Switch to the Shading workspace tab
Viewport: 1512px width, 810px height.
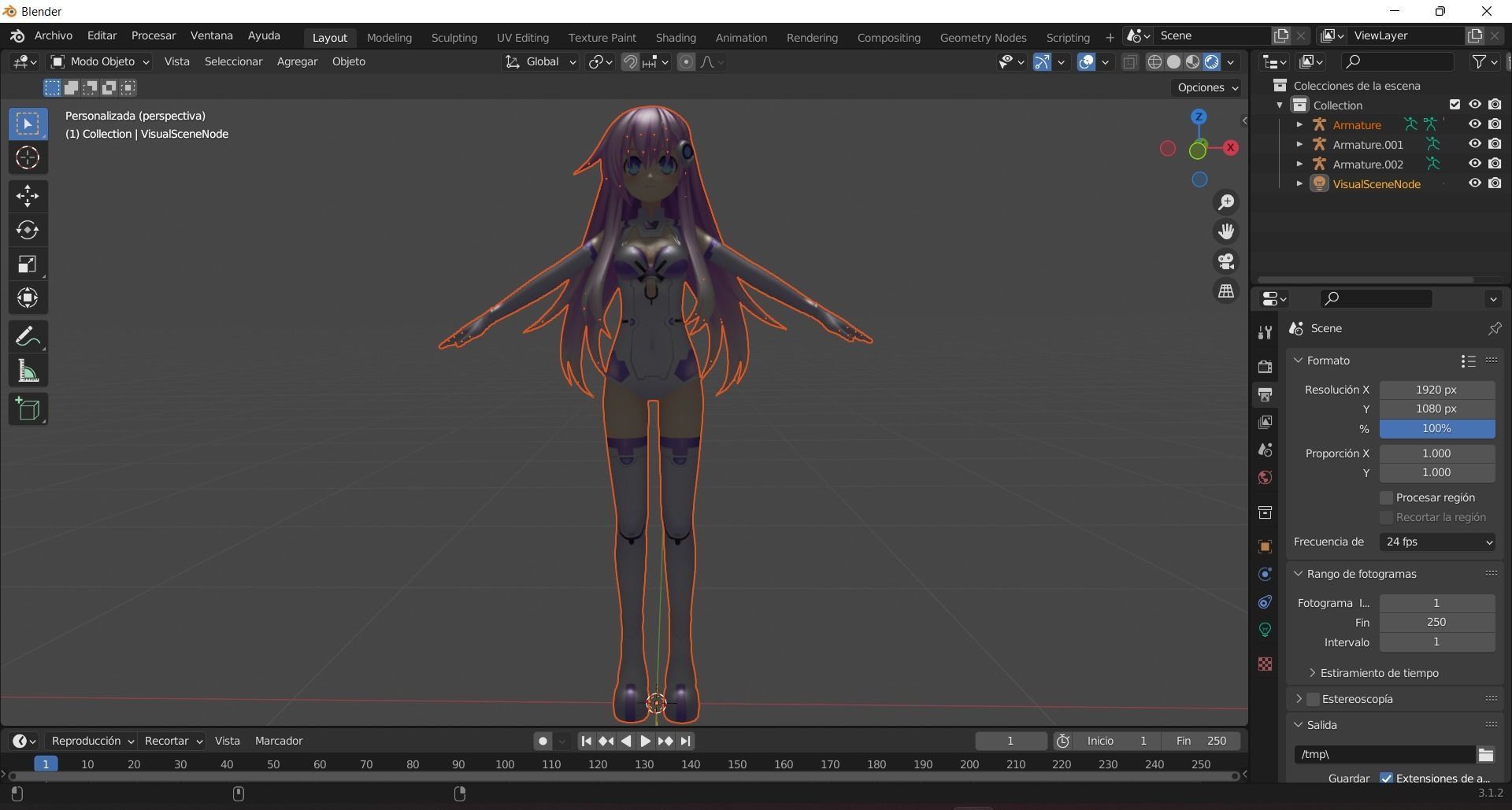[x=676, y=38]
